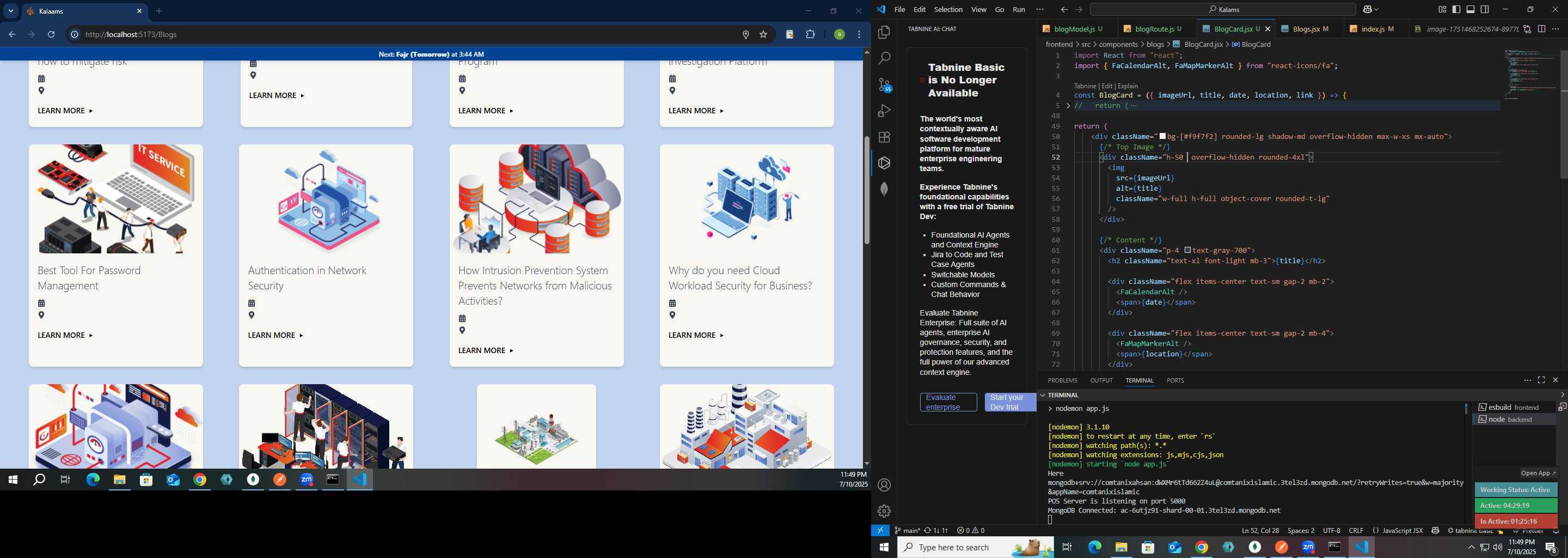Toggle the Secondary Side Bar visibility
The image size is (1568, 558).
[x=1485, y=10]
